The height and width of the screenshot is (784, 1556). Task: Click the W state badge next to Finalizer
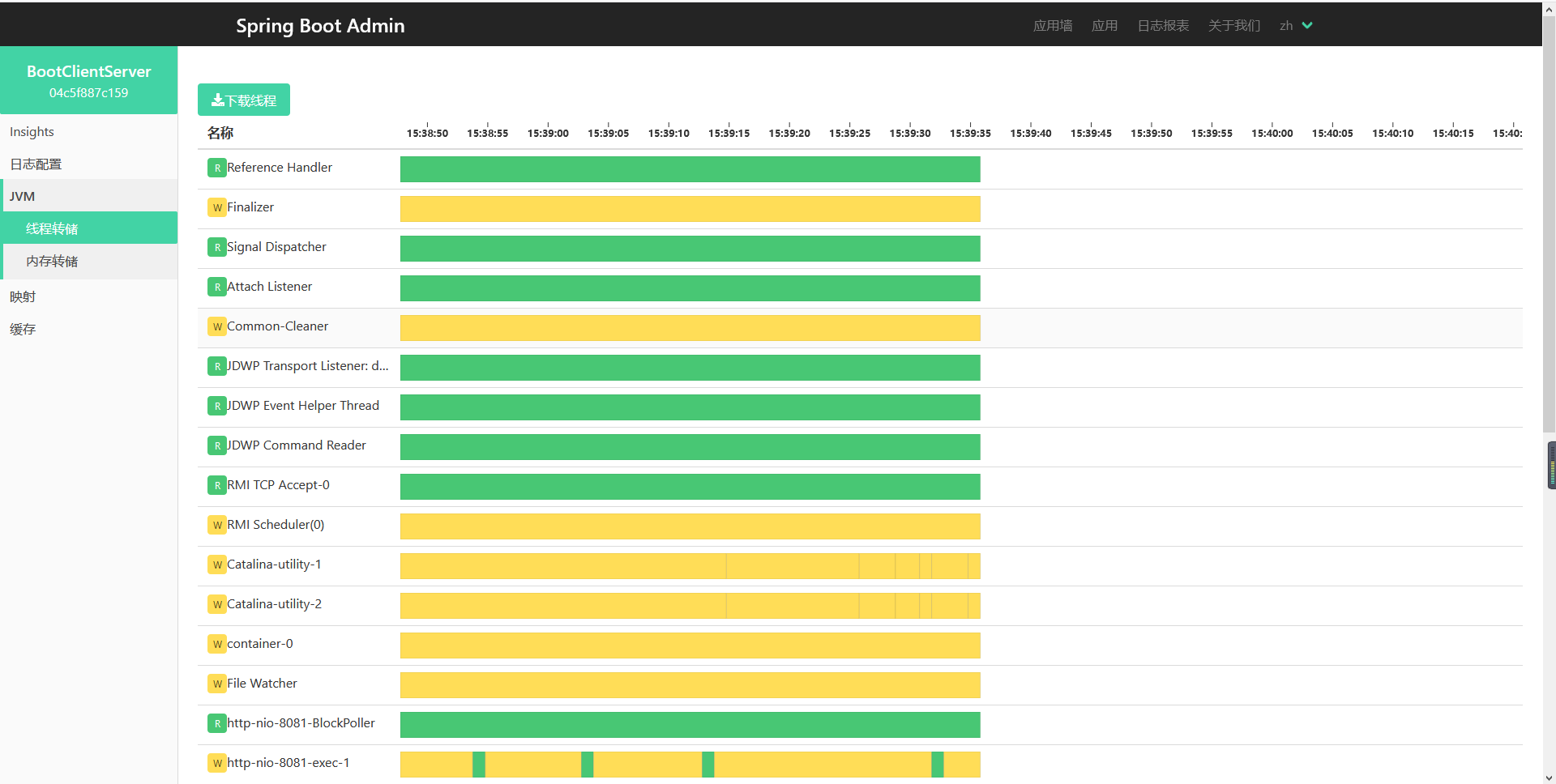click(216, 208)
